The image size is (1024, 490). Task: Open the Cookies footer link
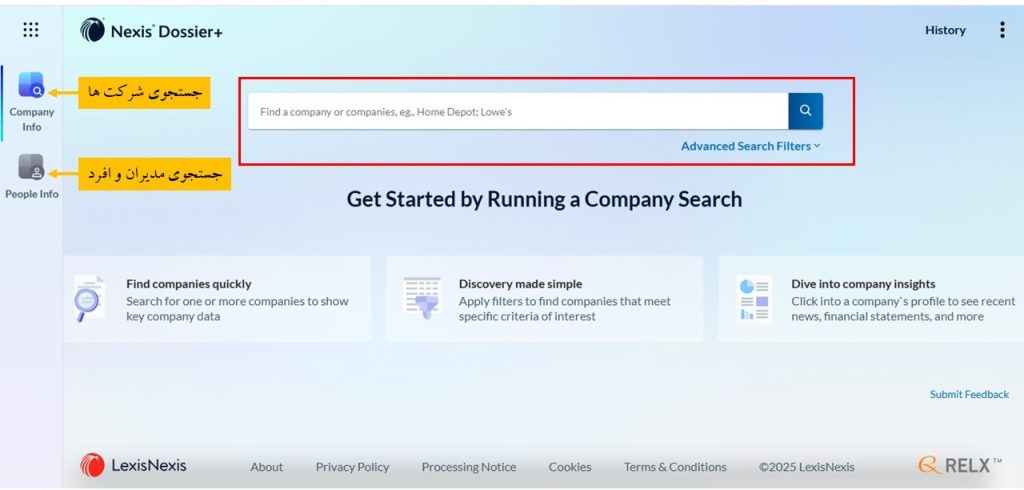[570, 467]
